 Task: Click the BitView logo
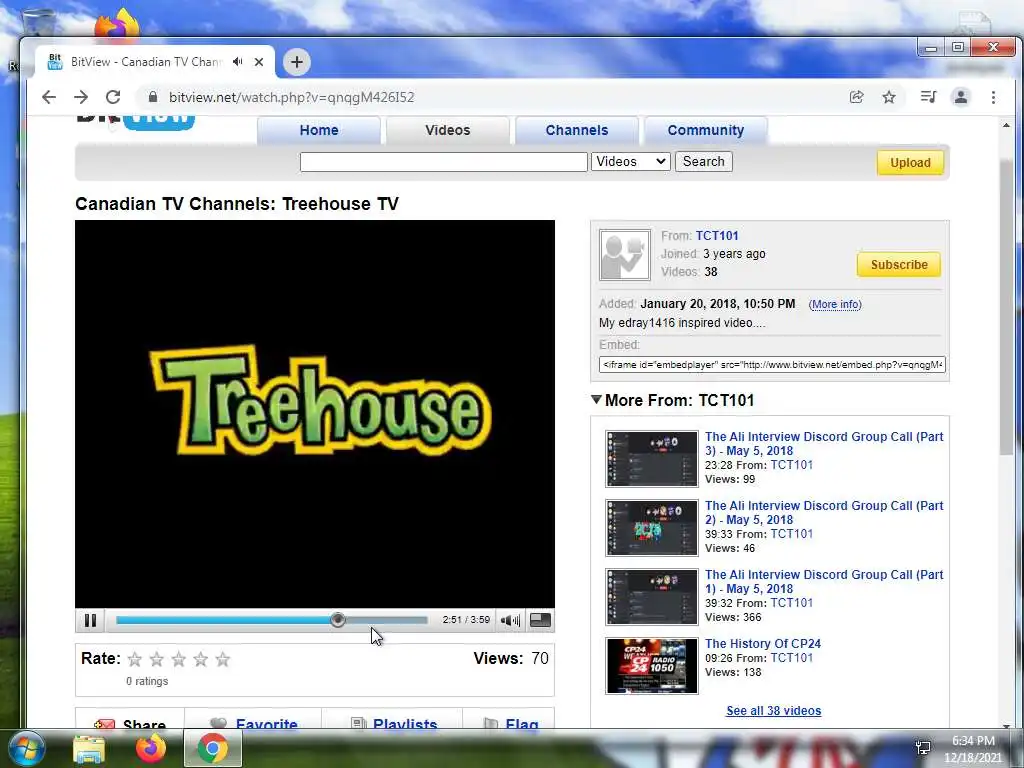coord(136,122)
